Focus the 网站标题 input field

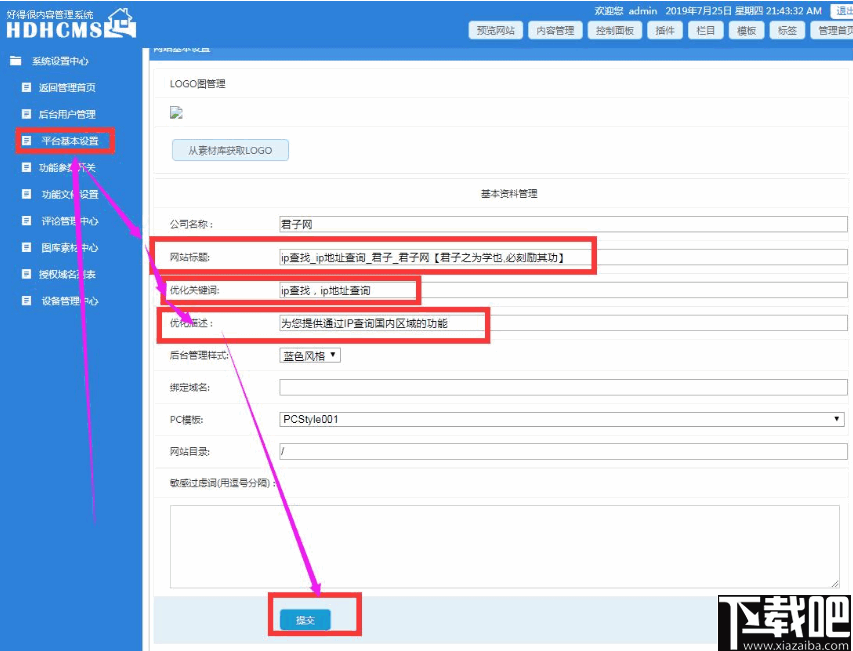click(563, 258)
